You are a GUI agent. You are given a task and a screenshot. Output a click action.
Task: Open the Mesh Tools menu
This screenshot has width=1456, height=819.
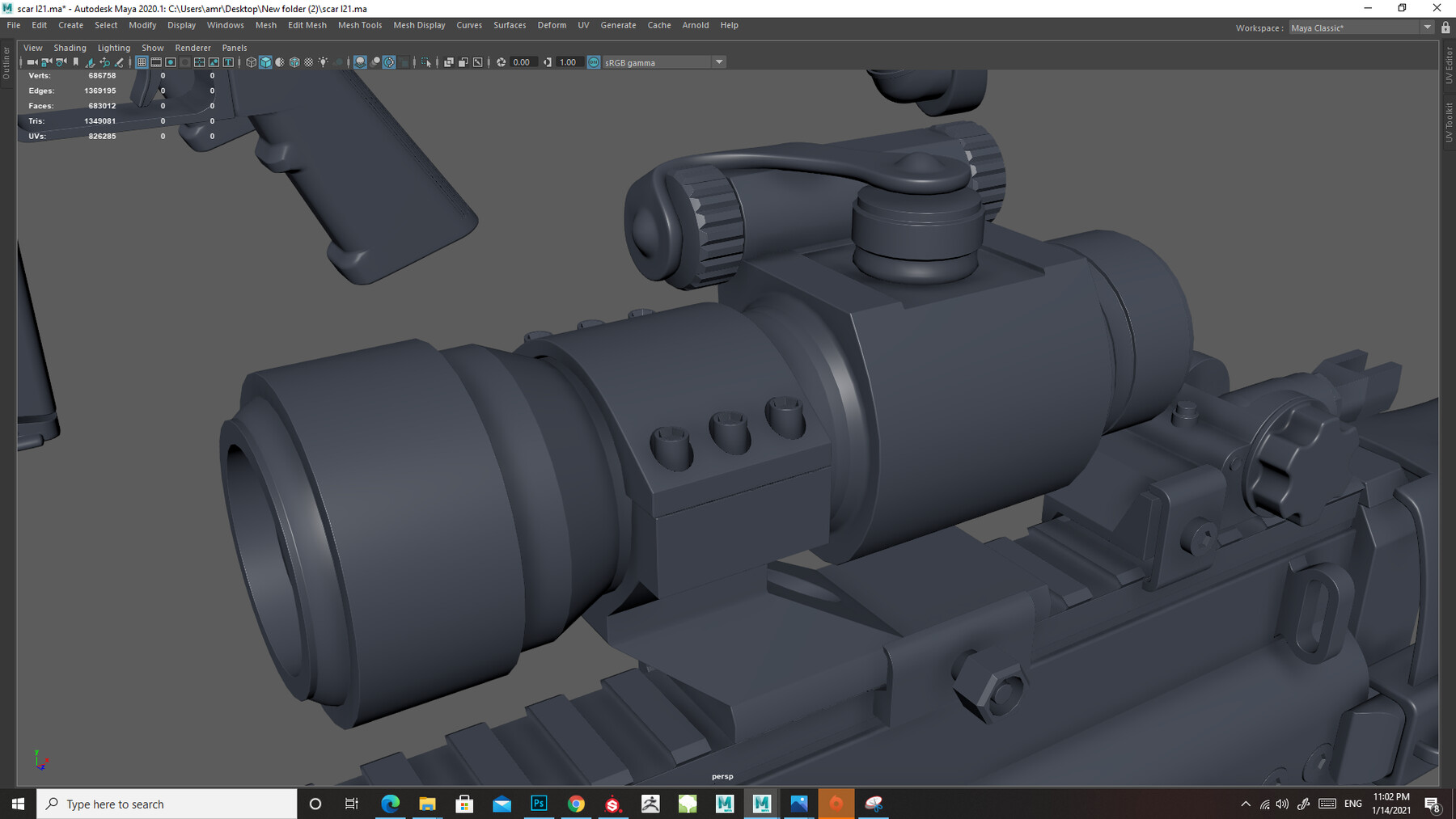pyautogui.click(x=360, y=25)
